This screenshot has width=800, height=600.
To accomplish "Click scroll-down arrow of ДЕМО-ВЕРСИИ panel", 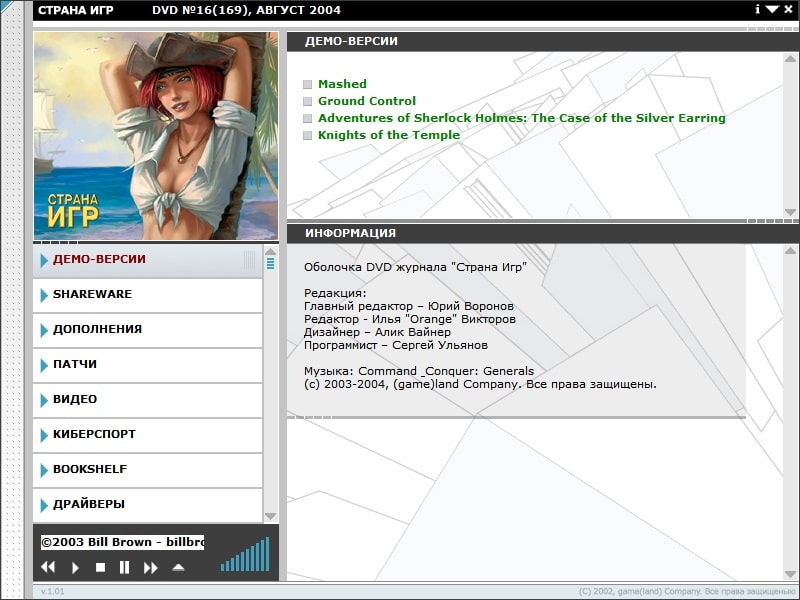I will (790, 212).
